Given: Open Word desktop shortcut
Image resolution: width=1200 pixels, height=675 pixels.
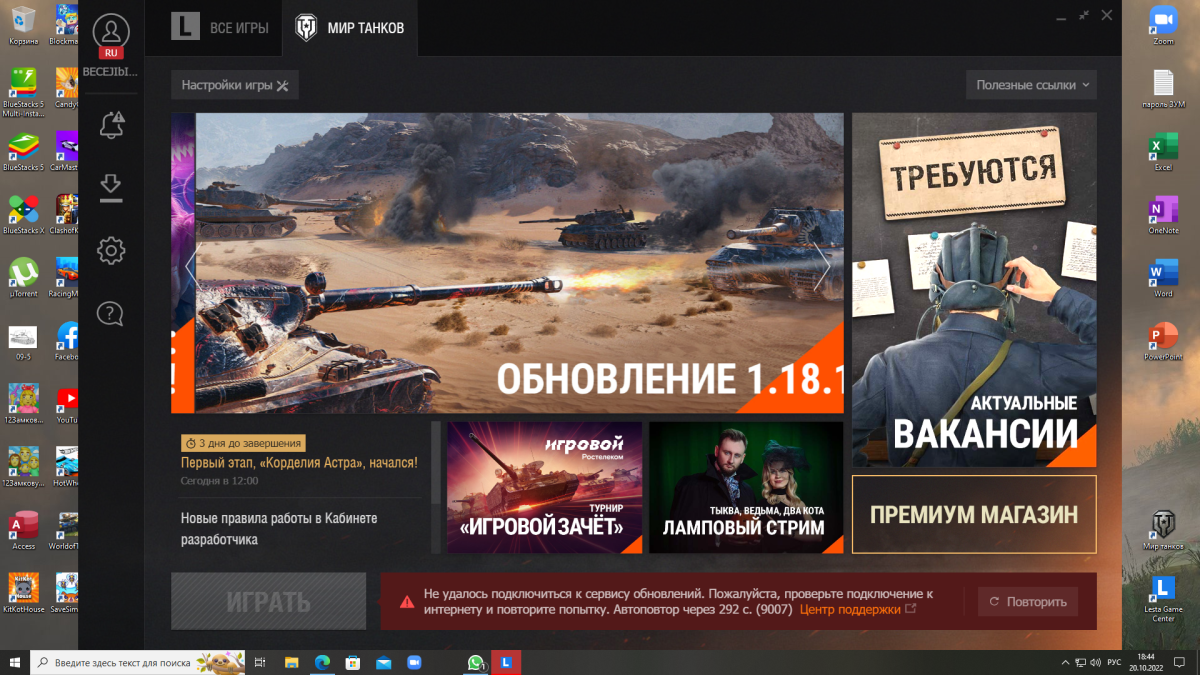Looking at the screenshot, I should tap(1163, 277).
